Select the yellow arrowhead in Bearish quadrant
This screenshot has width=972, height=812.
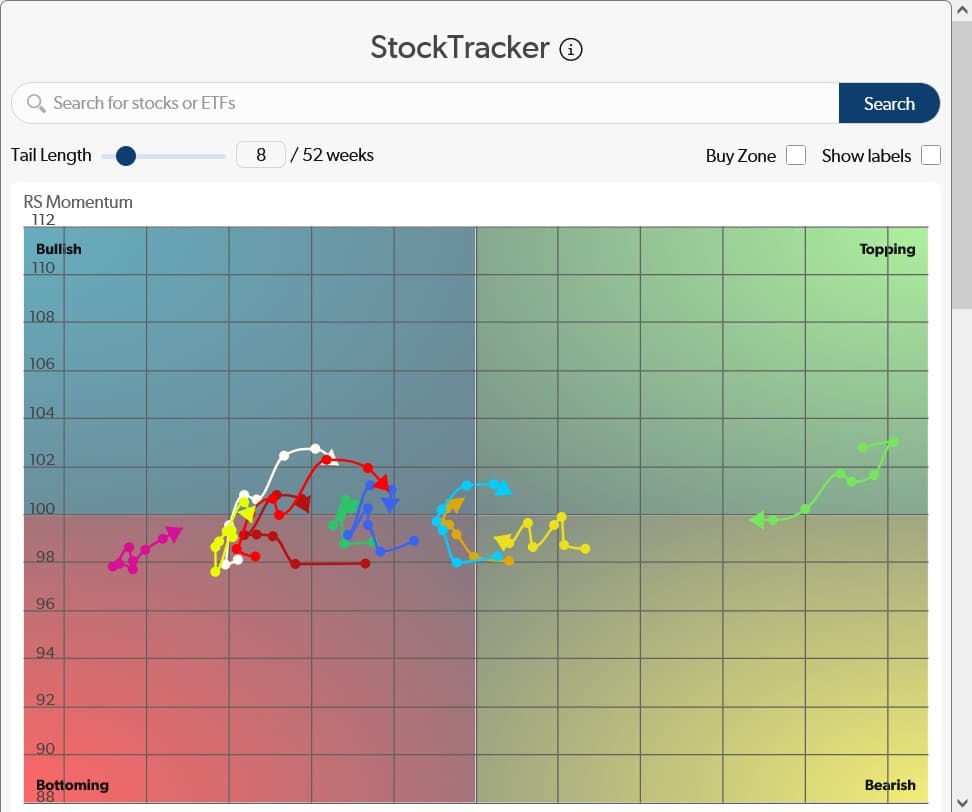pos(505,543)
